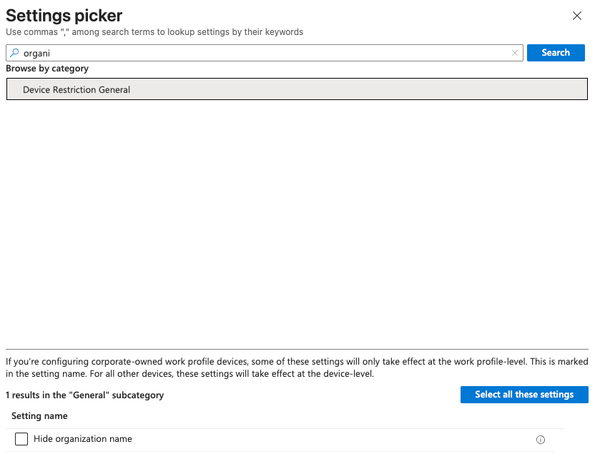Screen dimensions: 600x474
Task: Click Select all these settings
Action: [524, 395]
